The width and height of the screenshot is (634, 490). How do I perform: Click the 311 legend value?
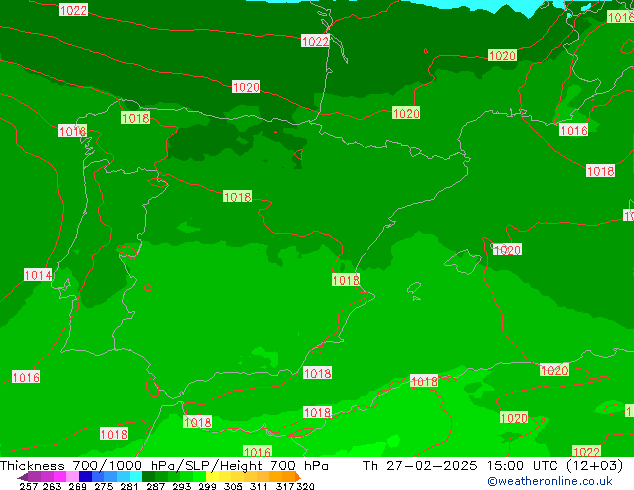coord(259,486)
